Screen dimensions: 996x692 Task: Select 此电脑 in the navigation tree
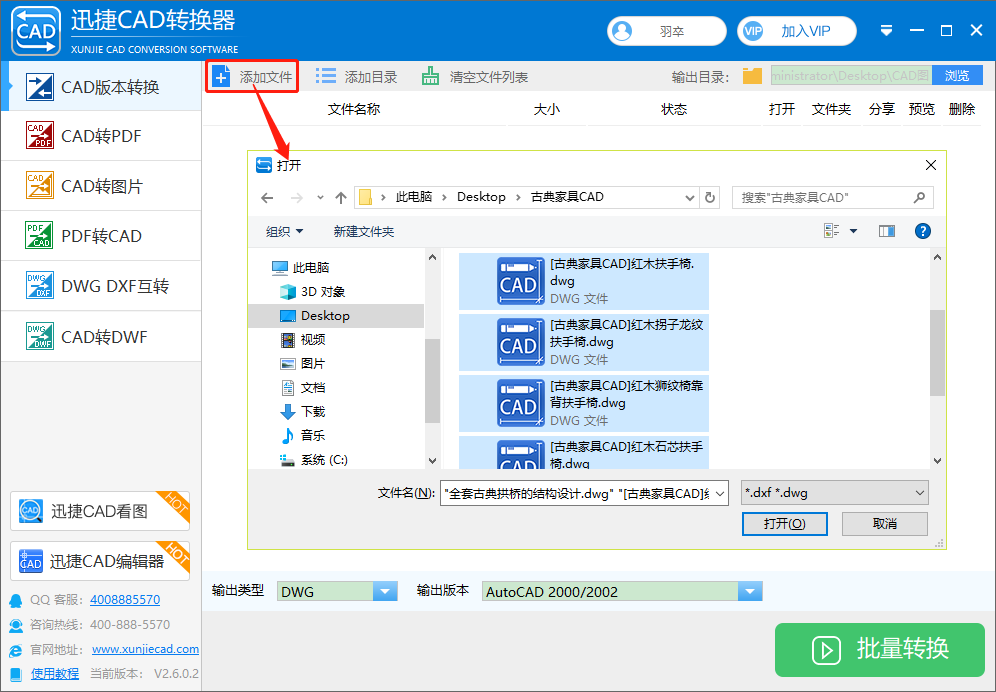tap(300, 268)
